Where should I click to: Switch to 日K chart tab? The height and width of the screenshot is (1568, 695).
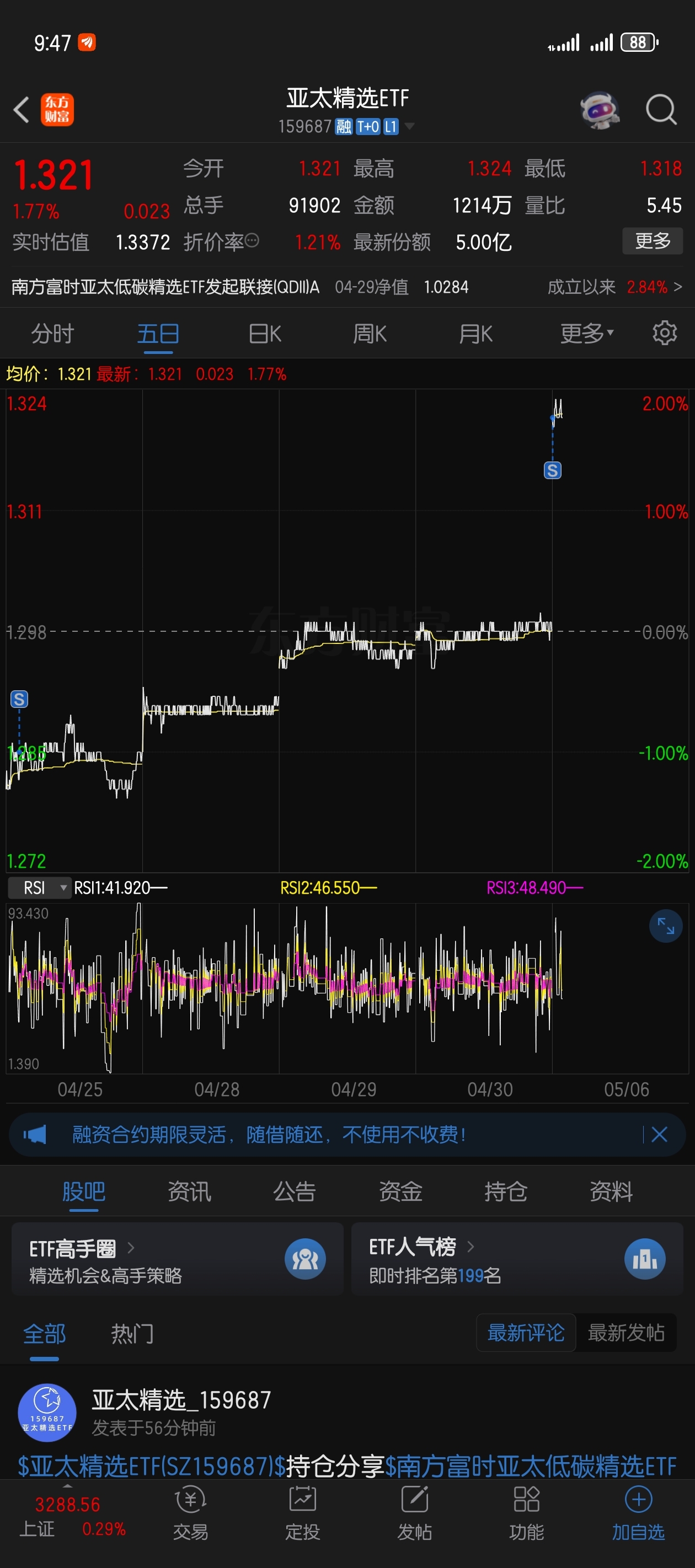click(265, 334)
